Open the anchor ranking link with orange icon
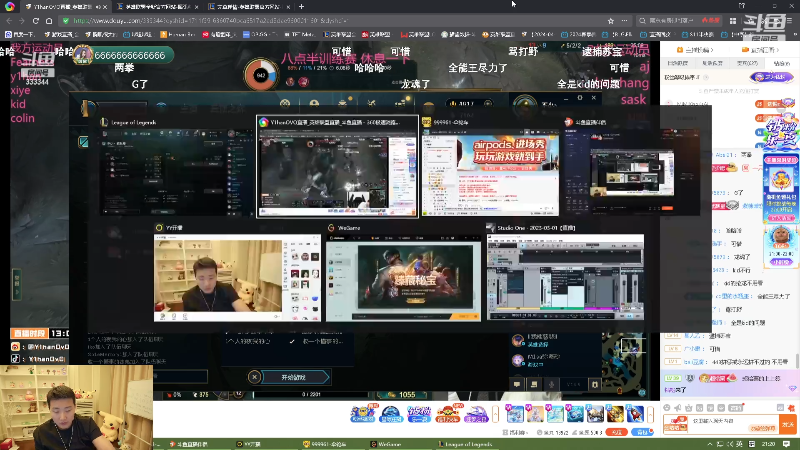The width and height of the screenshot is (800, 450). tap(695, 50)
